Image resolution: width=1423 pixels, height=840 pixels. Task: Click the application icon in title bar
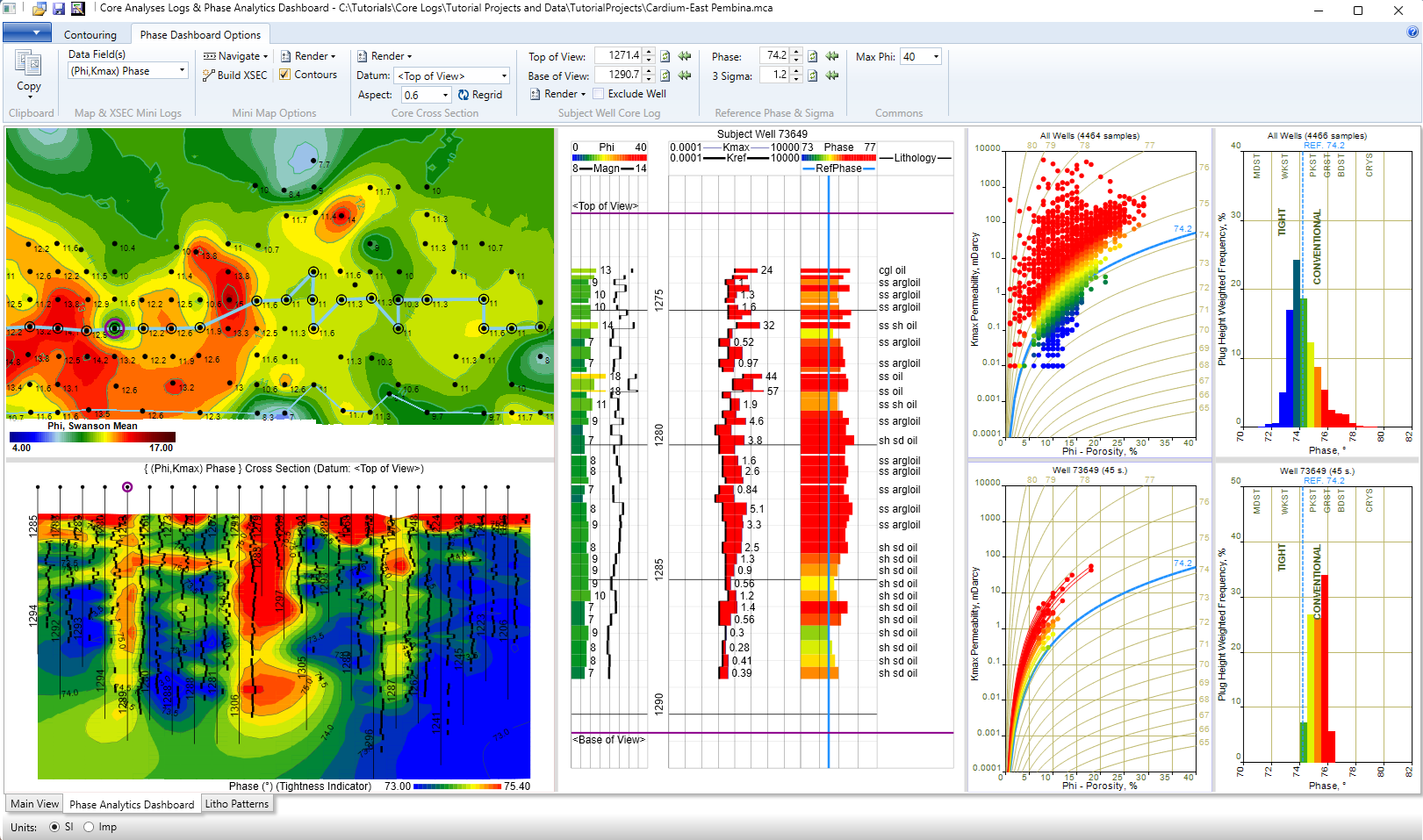(9, 9)
